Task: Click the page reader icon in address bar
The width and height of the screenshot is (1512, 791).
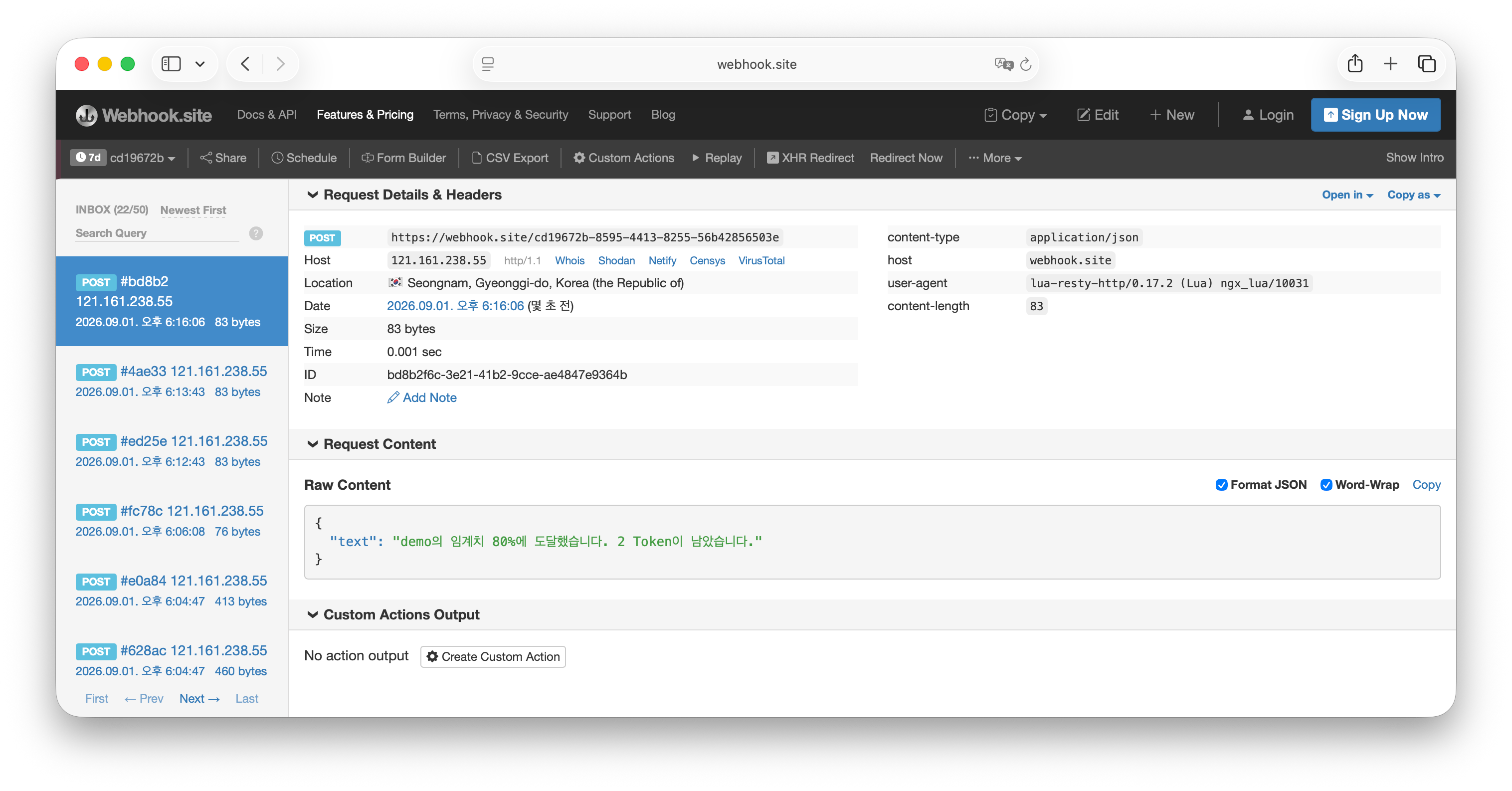Action: (488, 64)
